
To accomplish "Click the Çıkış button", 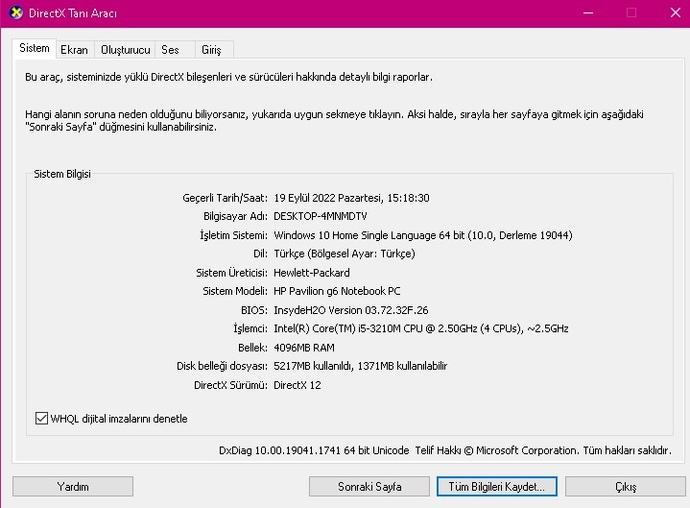I will tap(625, 486).
